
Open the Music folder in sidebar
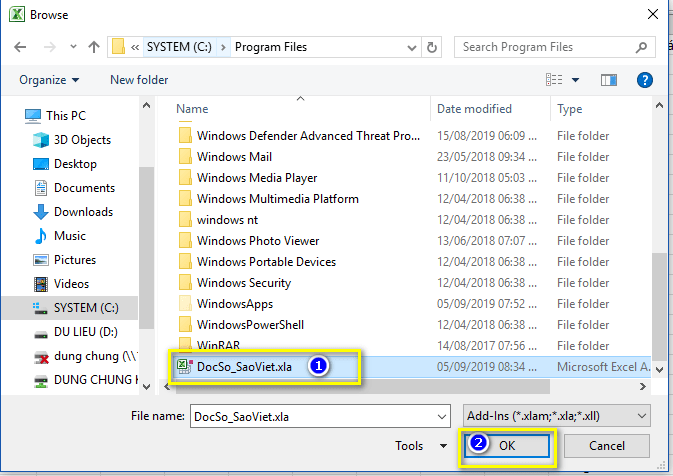point(70,236)
